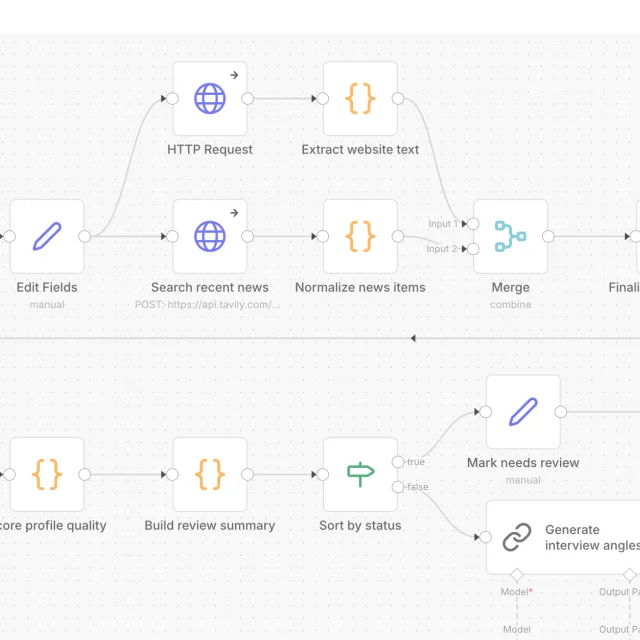Open the Merge node icon
This screenshot has width=640, height=640.
tap(510, 236)
